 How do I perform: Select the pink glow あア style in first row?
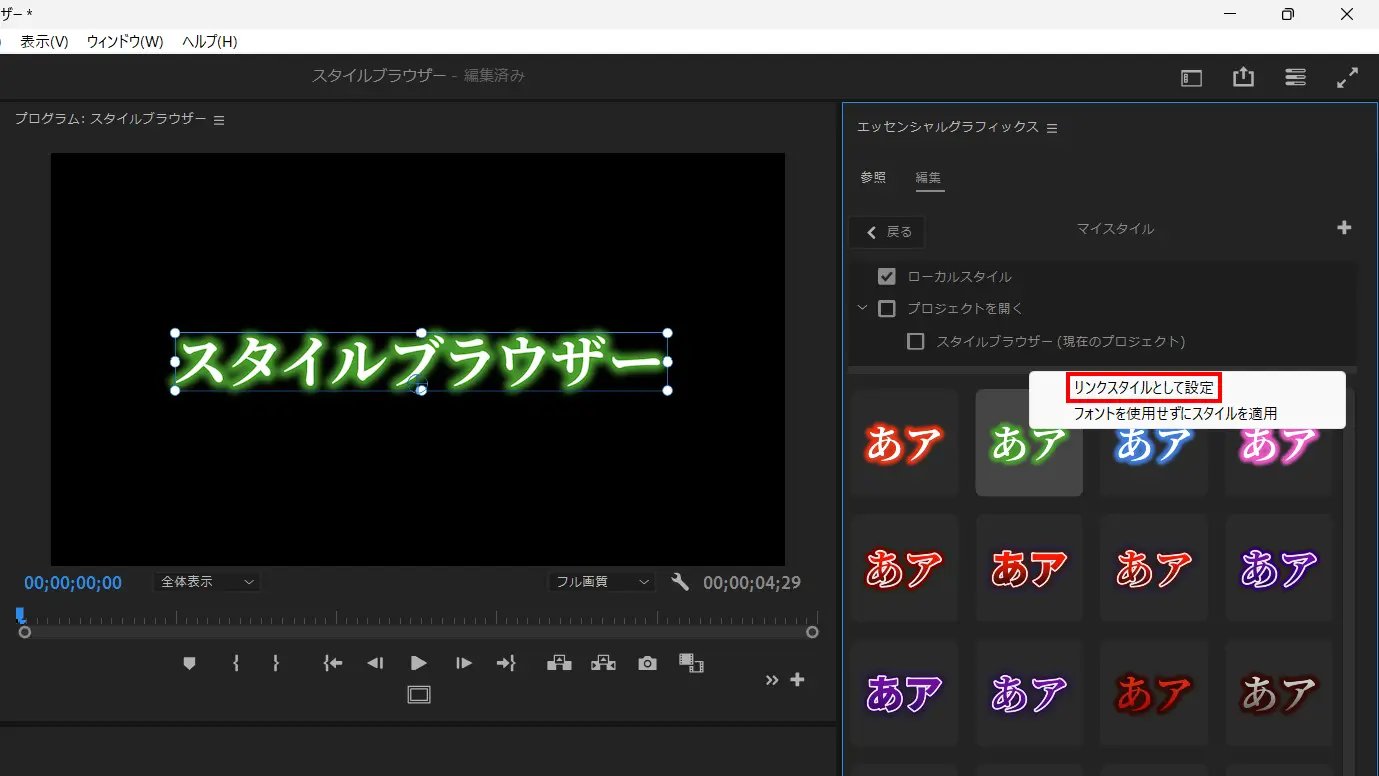tap(1279, 443)
